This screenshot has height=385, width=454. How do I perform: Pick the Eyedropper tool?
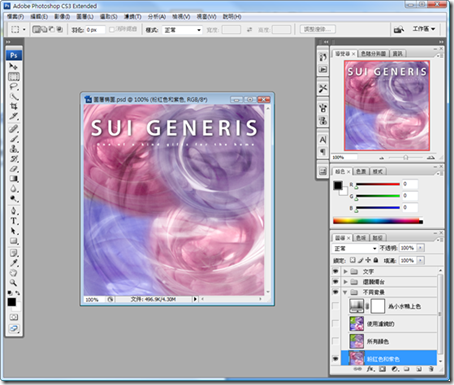point(14,263)
